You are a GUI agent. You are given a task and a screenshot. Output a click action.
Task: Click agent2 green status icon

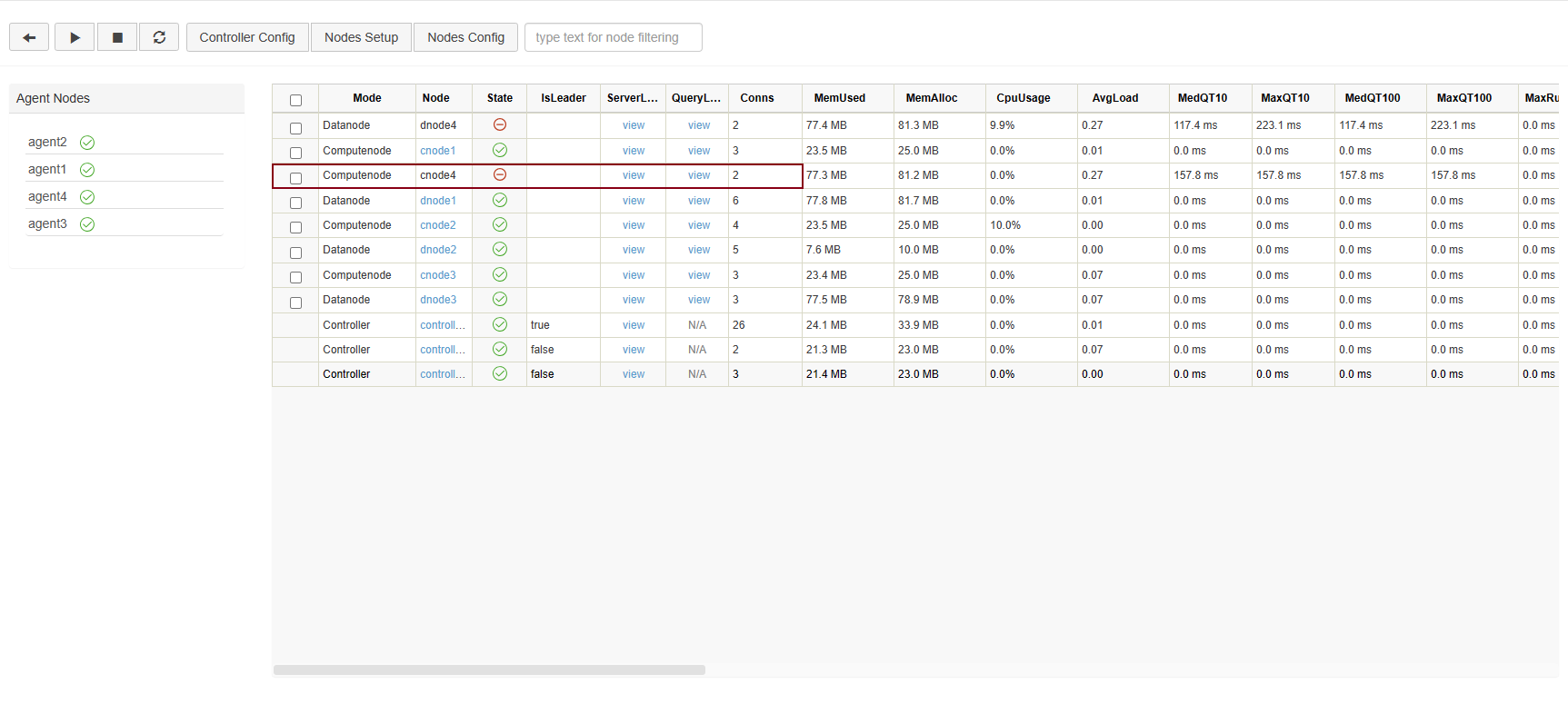point(87,143)
